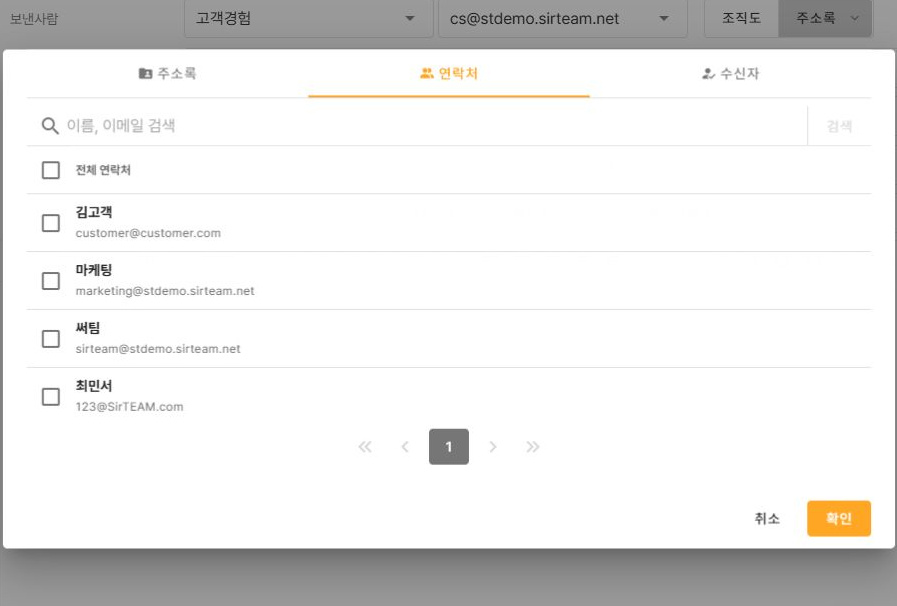897x606 pixels.
Task: Jump to last page double-chevron icon
Action: (x=533, y=447)
